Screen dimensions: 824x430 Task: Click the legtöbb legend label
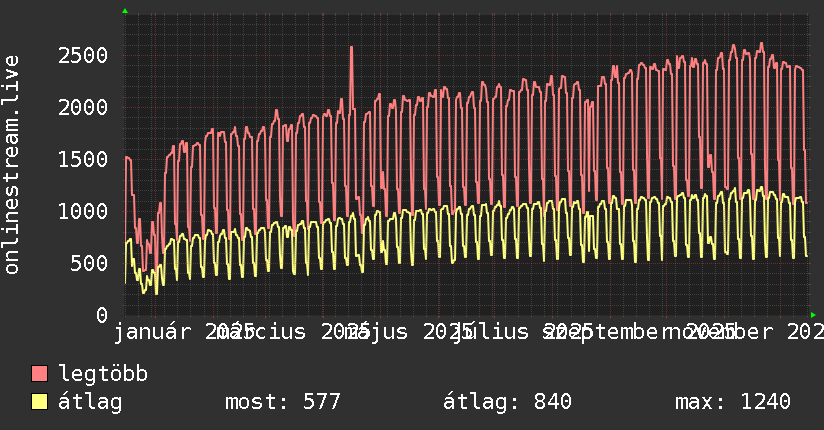(103, 373)
